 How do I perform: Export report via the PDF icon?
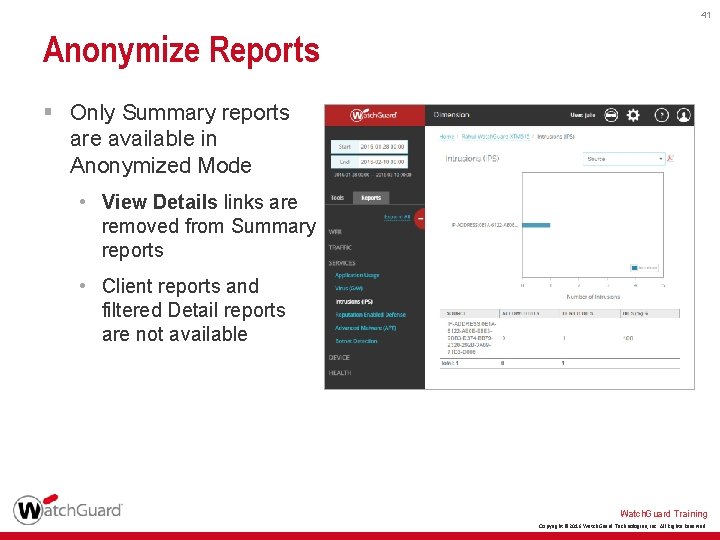click(670, 158)
